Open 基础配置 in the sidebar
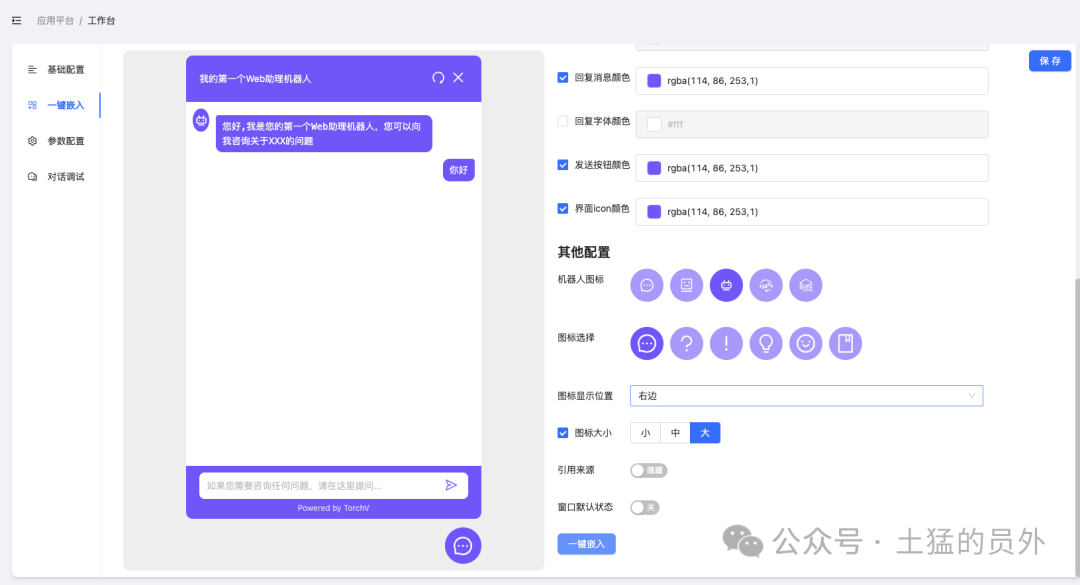 click(56, 70)
